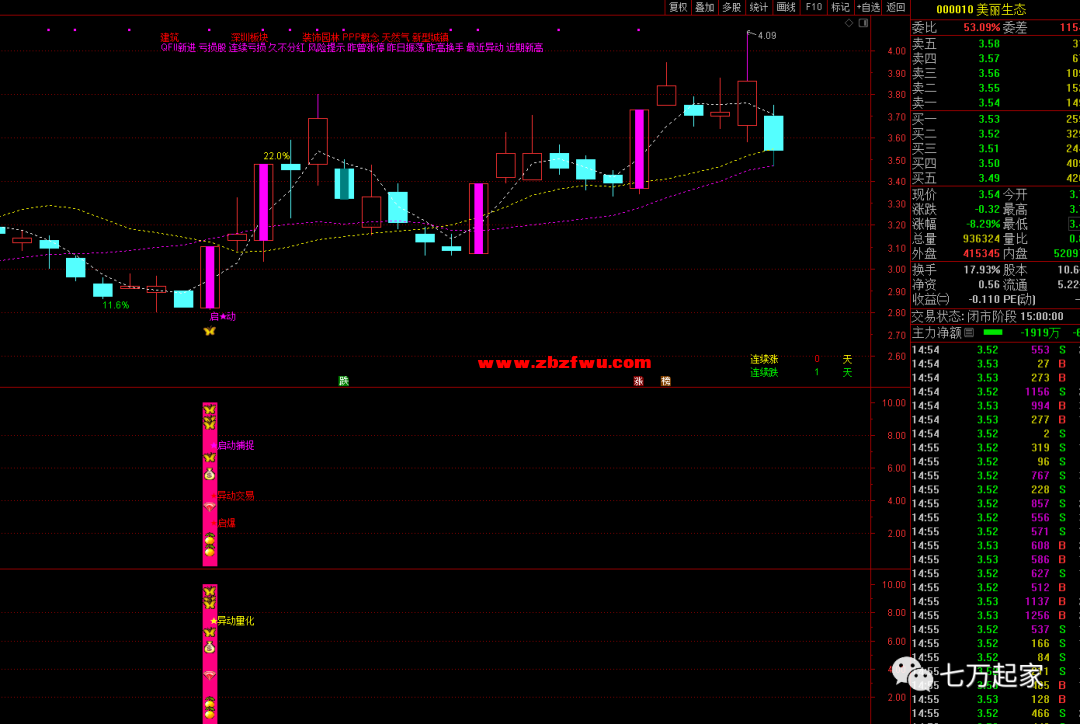Click the butterfly marker below 启★动

point(209,330)
